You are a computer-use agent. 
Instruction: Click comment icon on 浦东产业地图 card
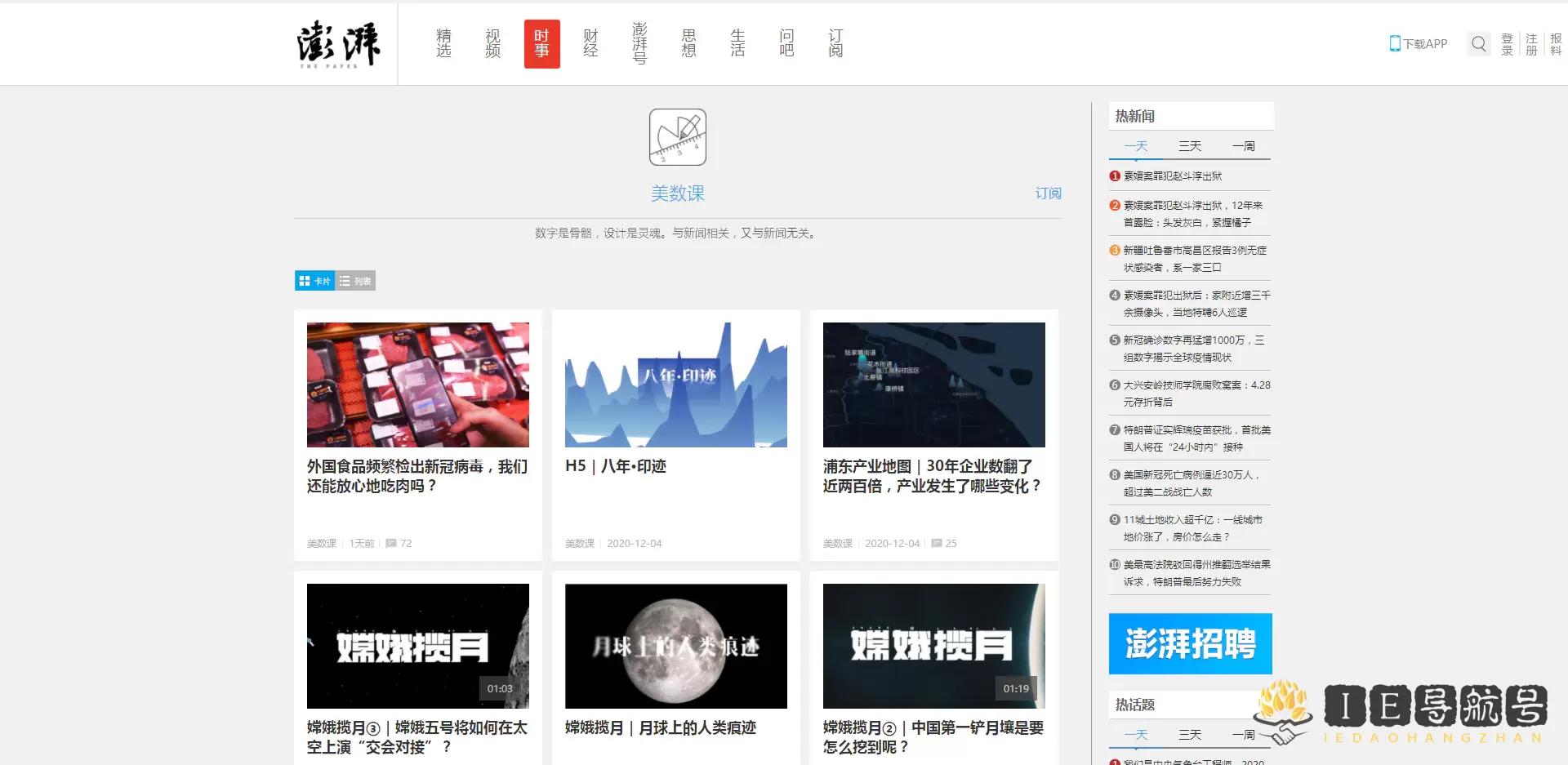coord(937,544)
